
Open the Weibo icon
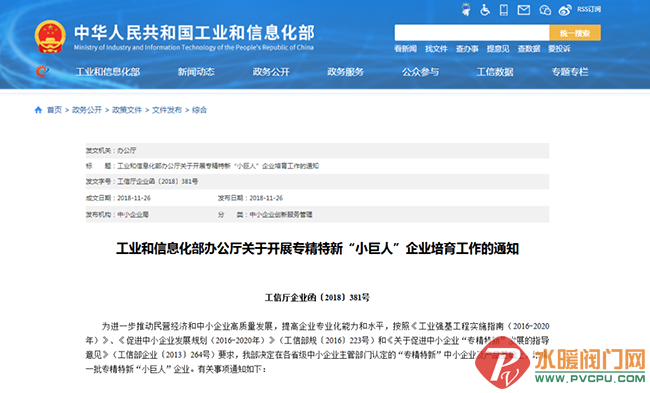pyautogui.click(x=565, y=10)
